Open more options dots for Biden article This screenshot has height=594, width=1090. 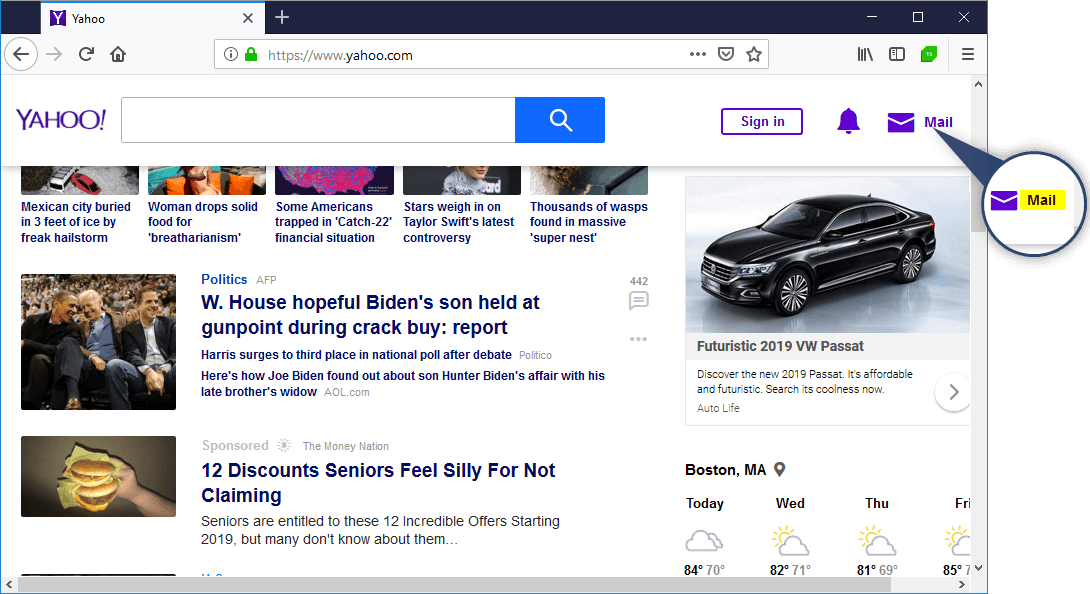(638, 339)
